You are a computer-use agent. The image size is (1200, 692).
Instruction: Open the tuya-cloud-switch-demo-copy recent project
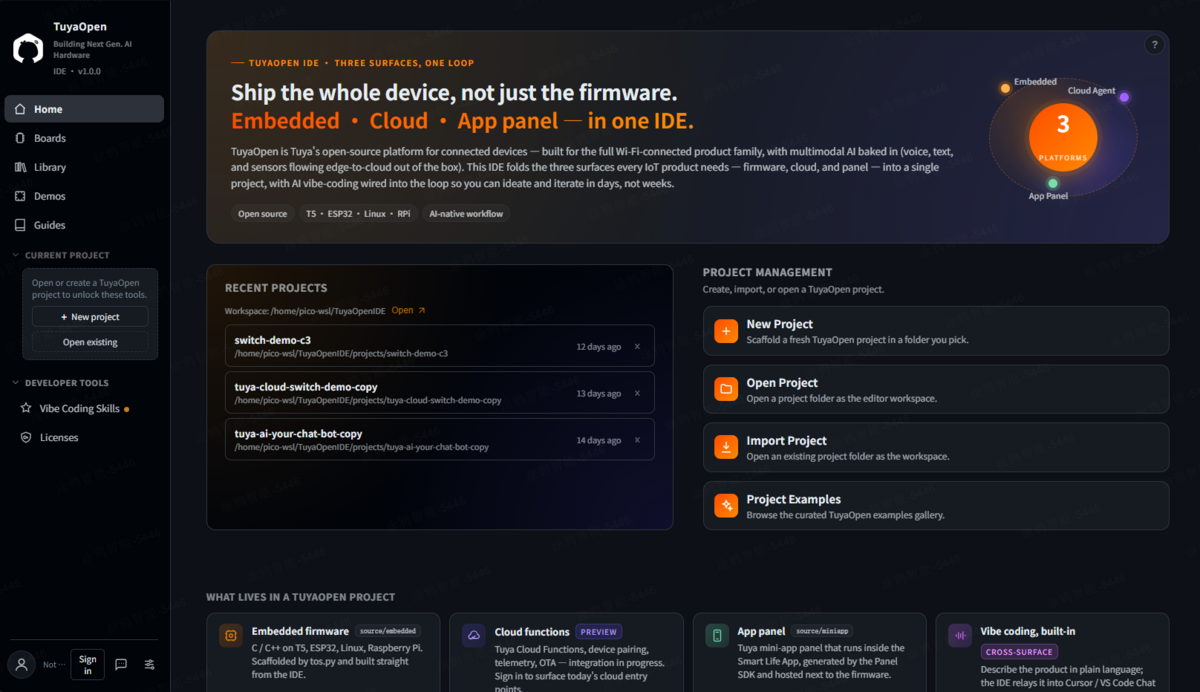coord(440,393)
